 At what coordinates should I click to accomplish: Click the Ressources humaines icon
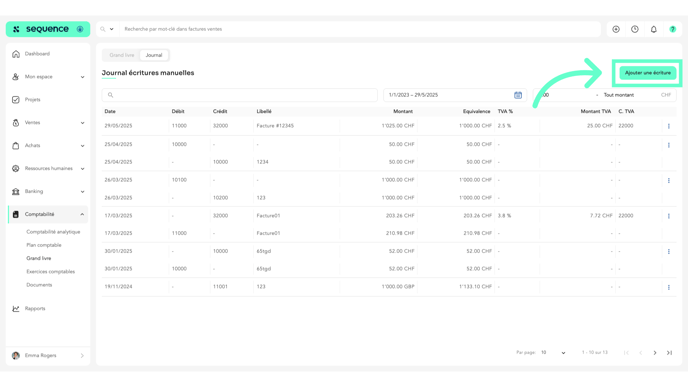pos(16,168)
